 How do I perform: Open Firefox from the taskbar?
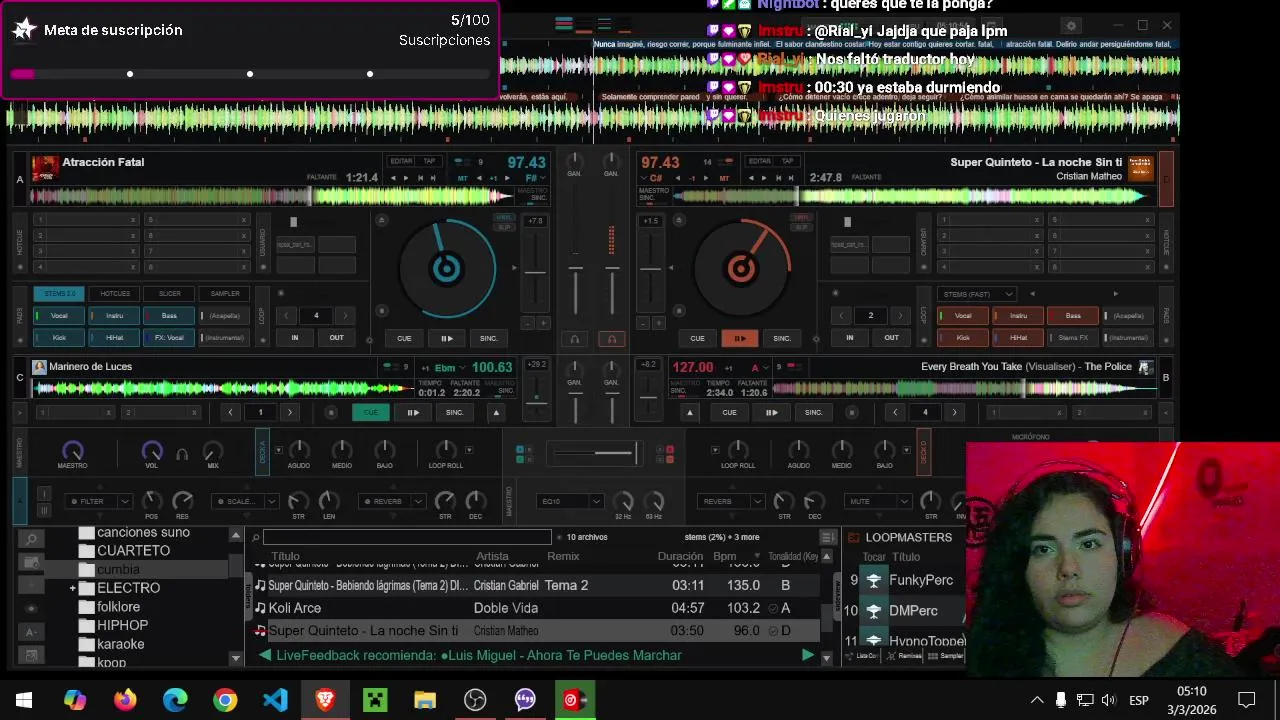[125, 700]
